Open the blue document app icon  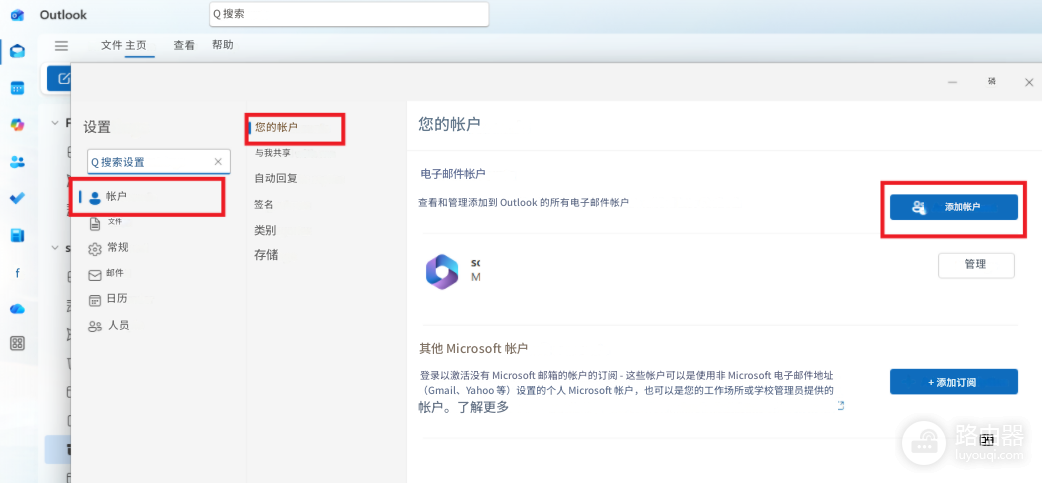[18, 235]
